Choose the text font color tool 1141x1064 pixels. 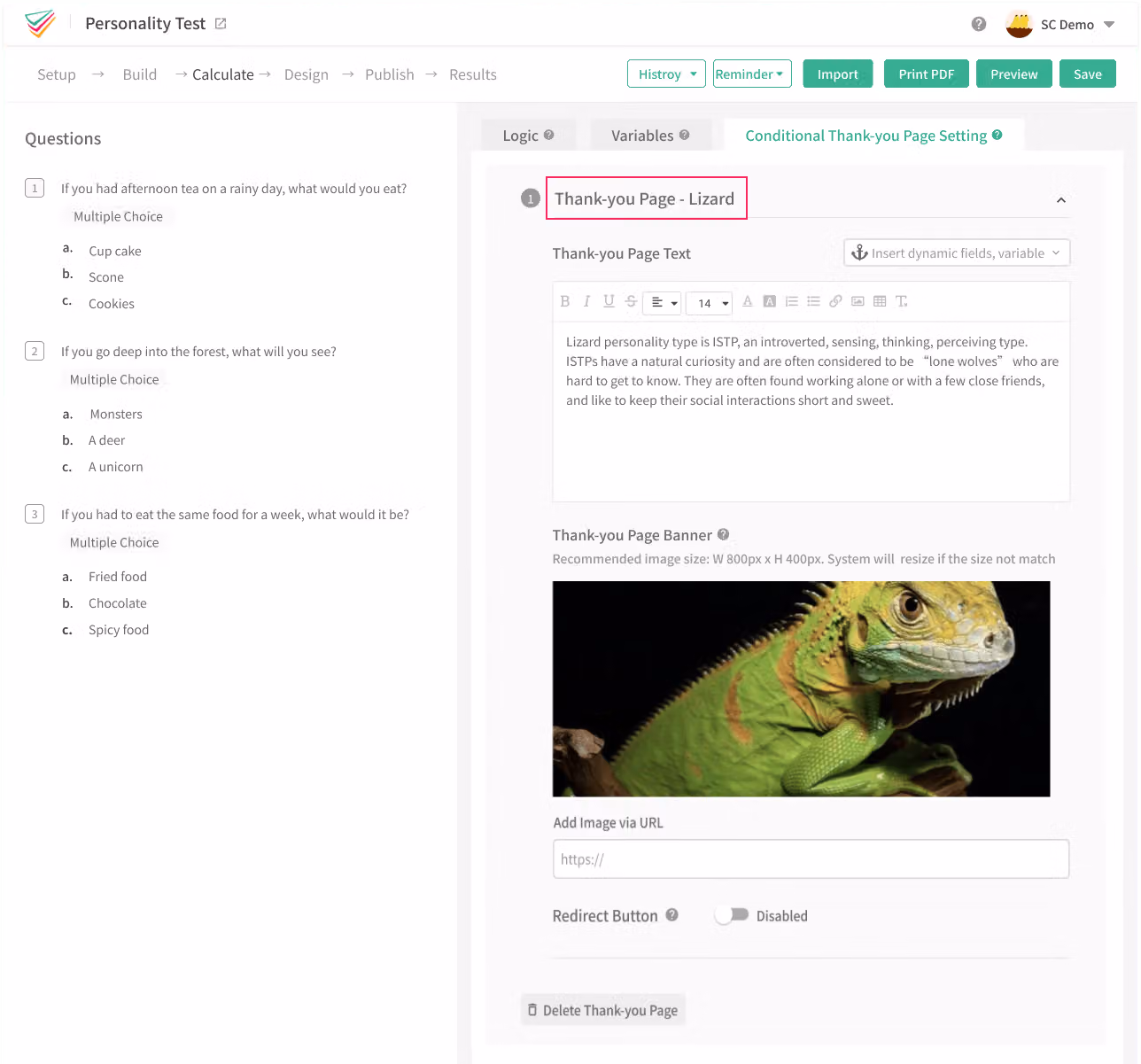748,301
